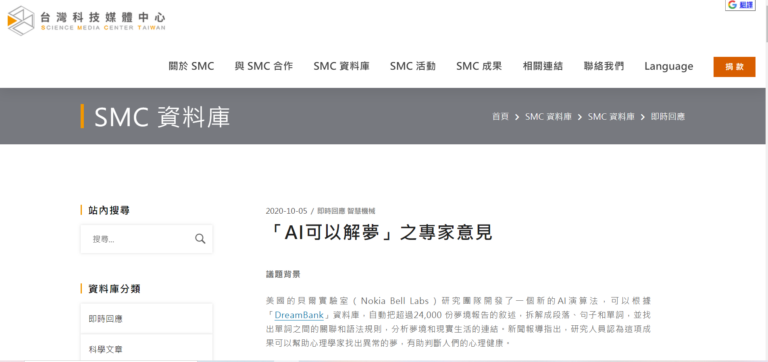Select the 即時回應 category in the sidebar
The width and height of the screenshot is (768, 362).
point(146,318)
